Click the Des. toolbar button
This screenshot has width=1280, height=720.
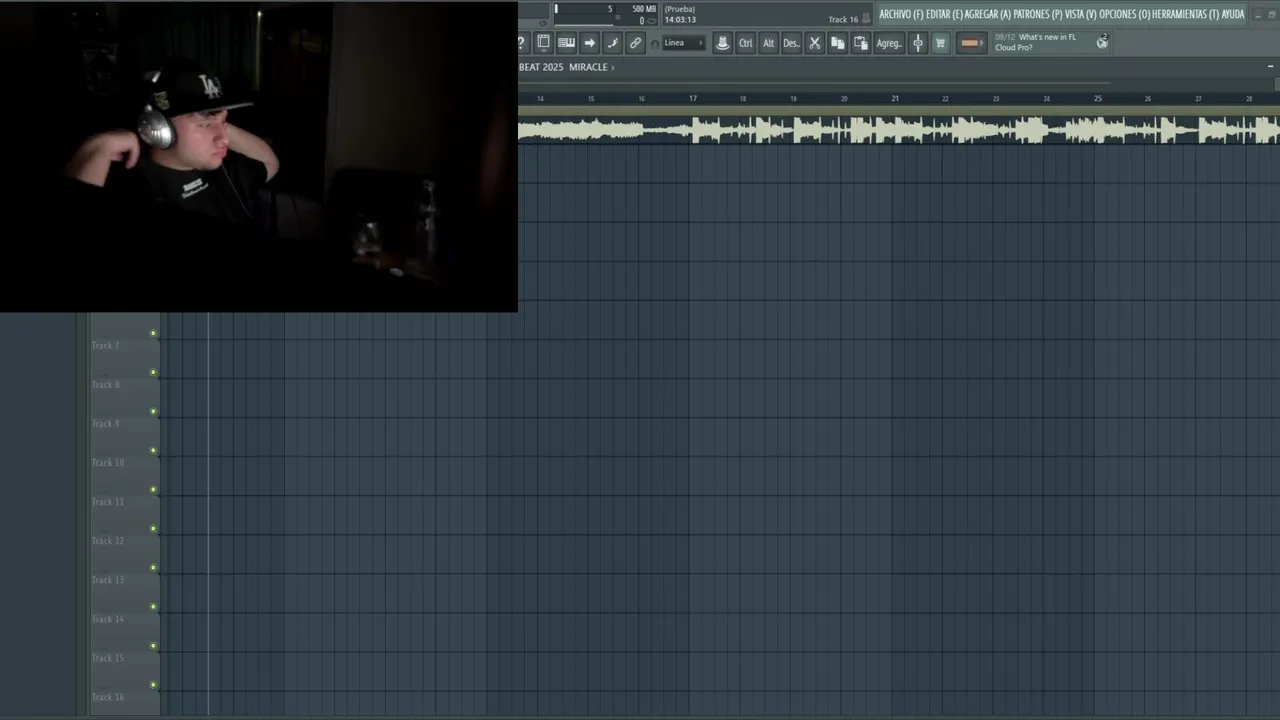point(791,42)
